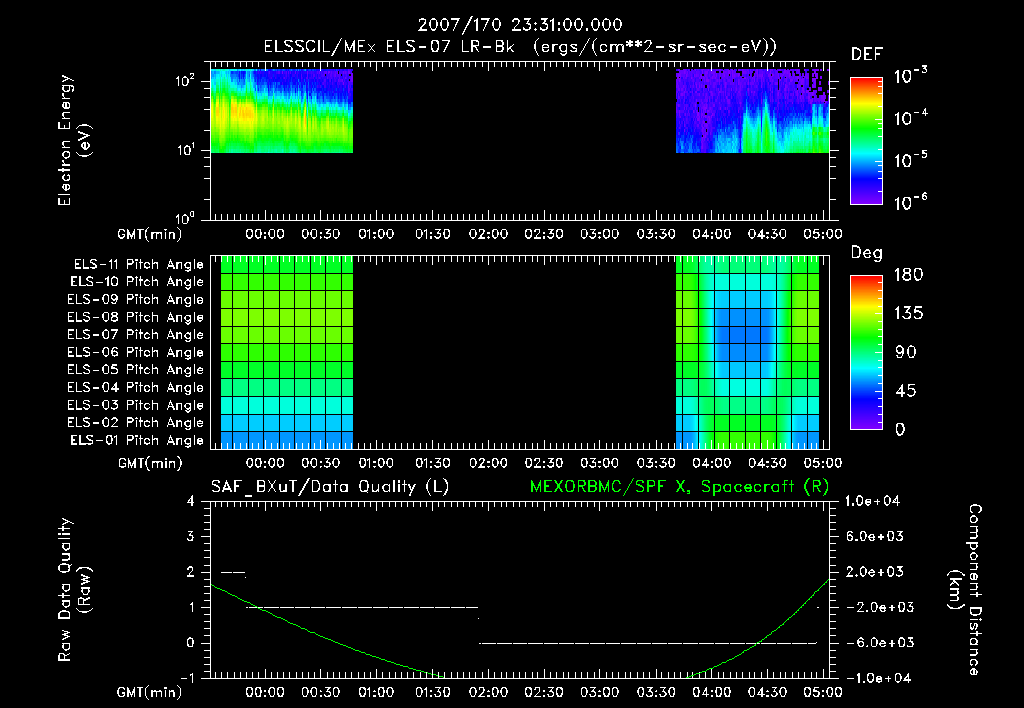Click the Raw Data Quality (Raw) axis label
The height and width of the screenshot is (708, 1024).
tap(74, 590)
